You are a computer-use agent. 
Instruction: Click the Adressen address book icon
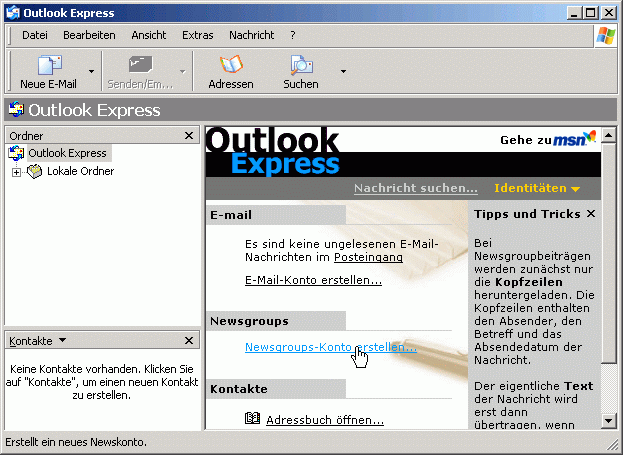click(230, 65)
